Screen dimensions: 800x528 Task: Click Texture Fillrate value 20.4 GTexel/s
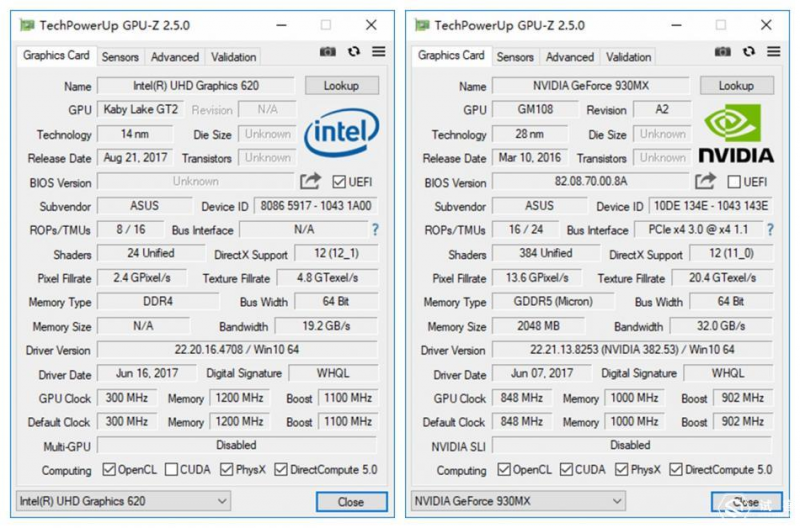pyautogui.click(x=722, y=278)
